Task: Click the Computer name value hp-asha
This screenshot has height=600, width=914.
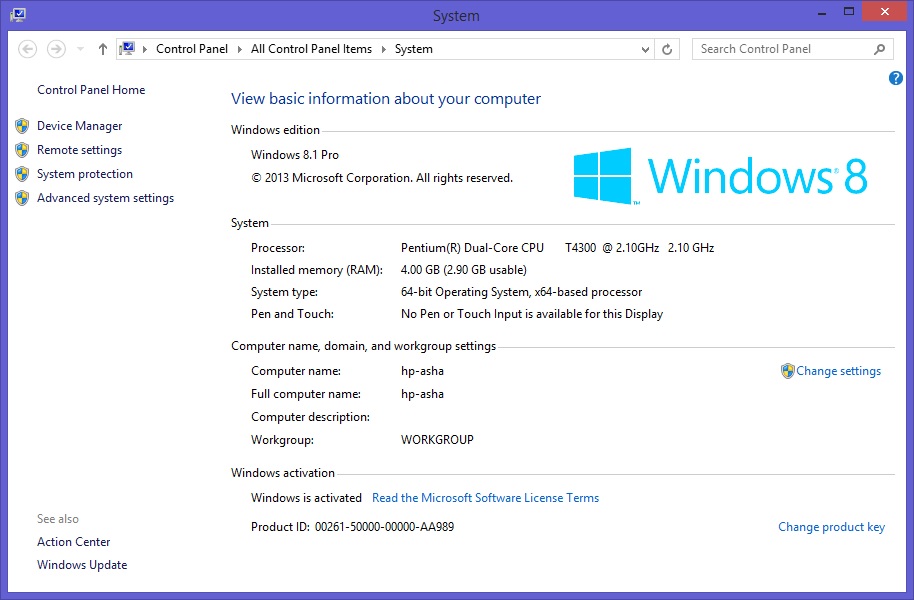Action: coord(422,371)
